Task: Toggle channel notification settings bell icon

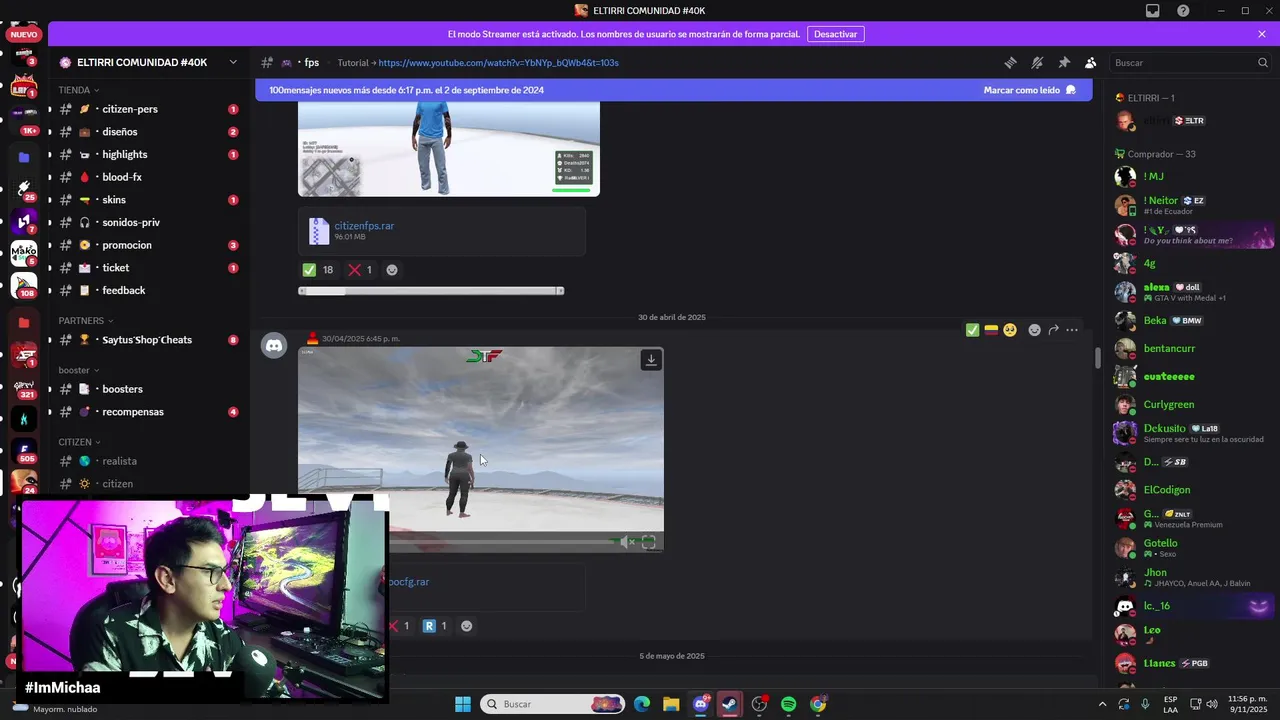Action: point(1037,62)
